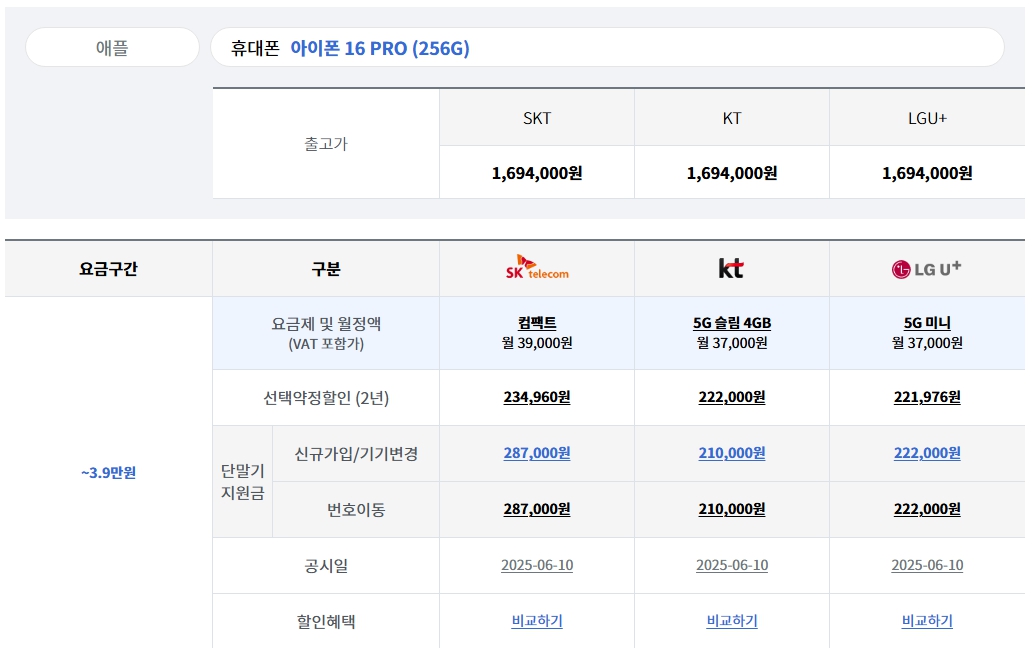Click SKT 월 39,000원 price text

pyautogui.click(x=537, y=343)
